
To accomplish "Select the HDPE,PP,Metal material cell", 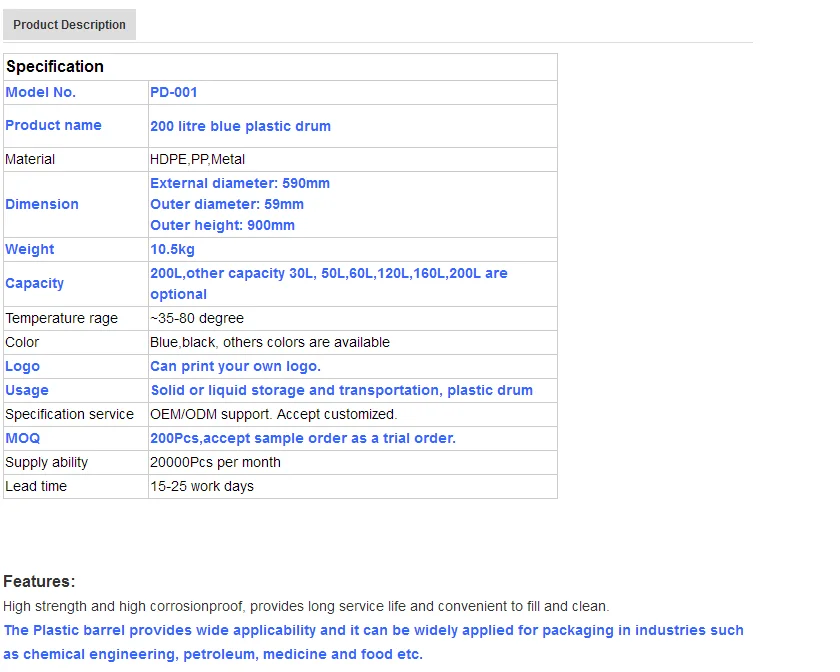I will tap(197, 159).
